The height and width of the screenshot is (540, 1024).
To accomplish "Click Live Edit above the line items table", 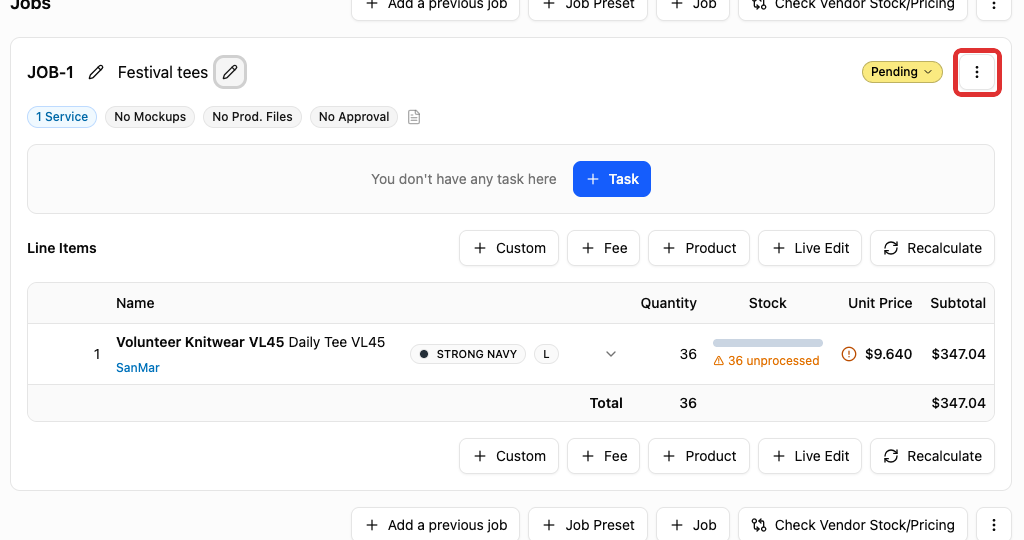I will (x=810, y=248).
